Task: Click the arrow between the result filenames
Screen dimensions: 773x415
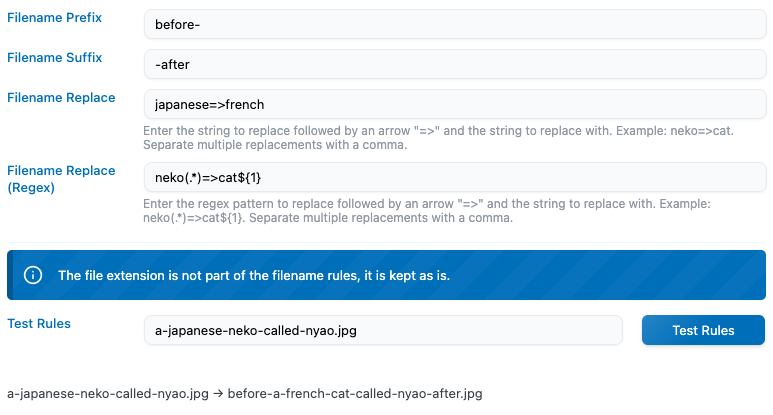Action: point(218,394)
